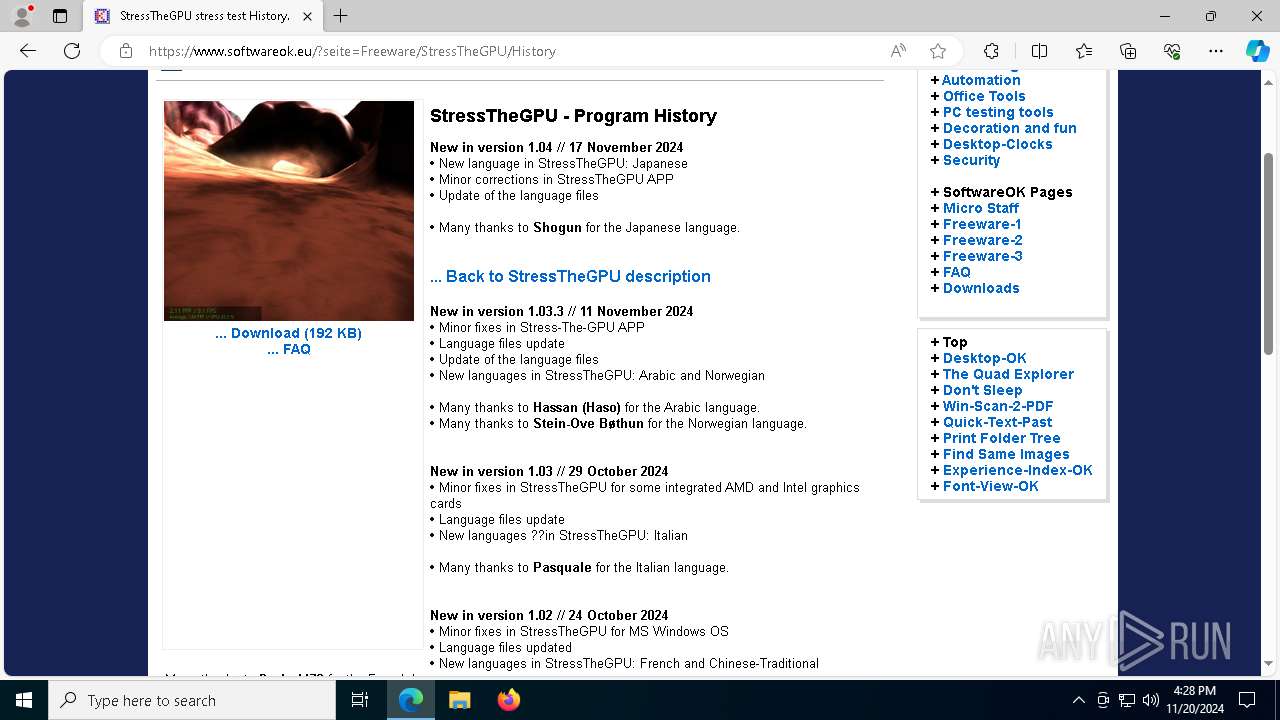Click the browser Back arrow
The width and height of the screenshot is (1280, 720).
[28, 51]
